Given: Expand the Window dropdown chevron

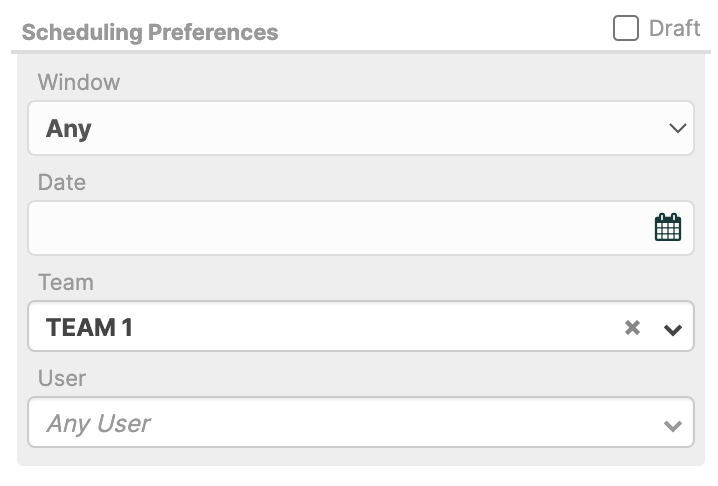Looking at the screenshot, I should 677,128.
